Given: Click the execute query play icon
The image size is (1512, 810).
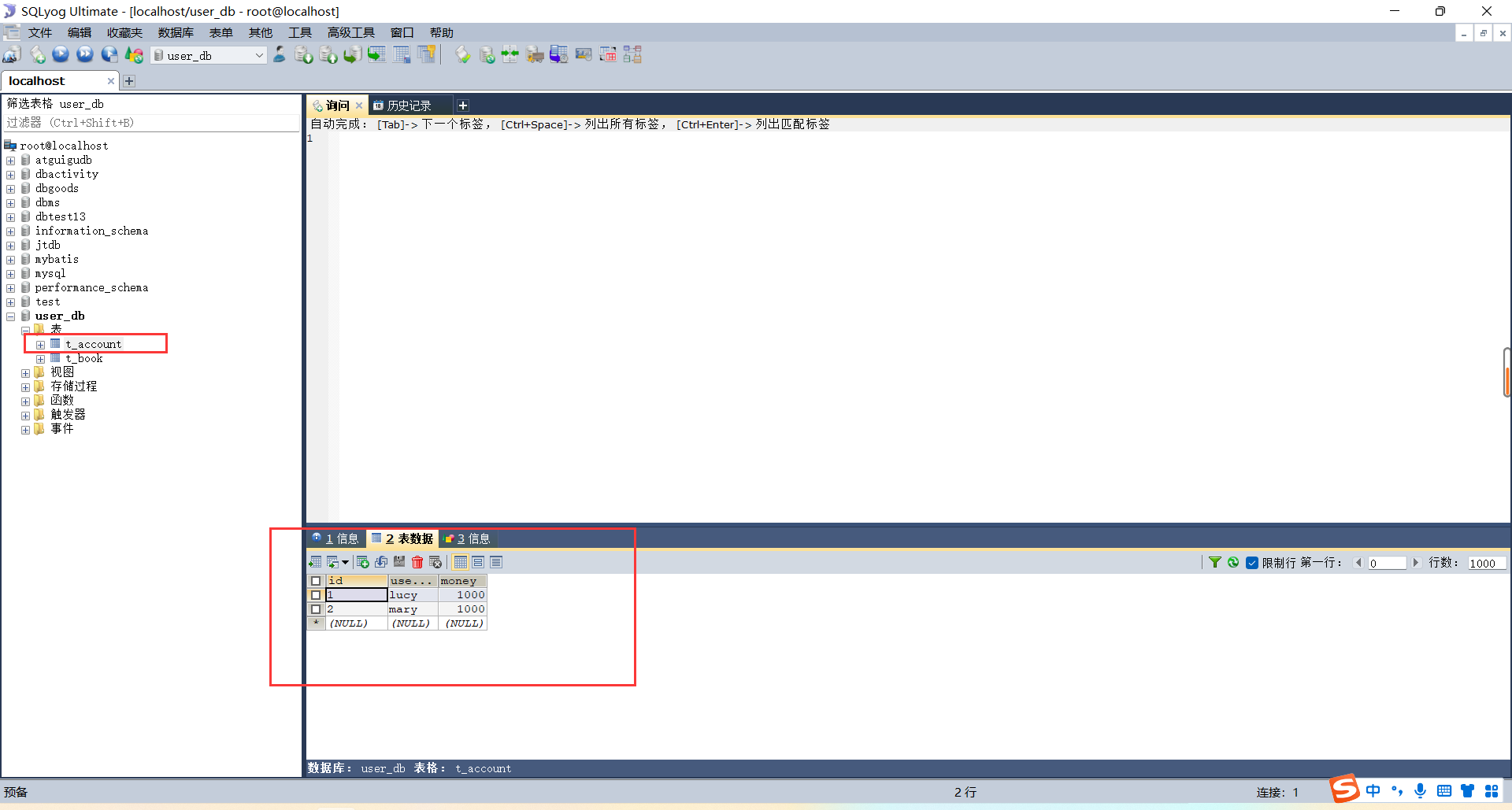Looking at the screenshot, I should point(61,55).
